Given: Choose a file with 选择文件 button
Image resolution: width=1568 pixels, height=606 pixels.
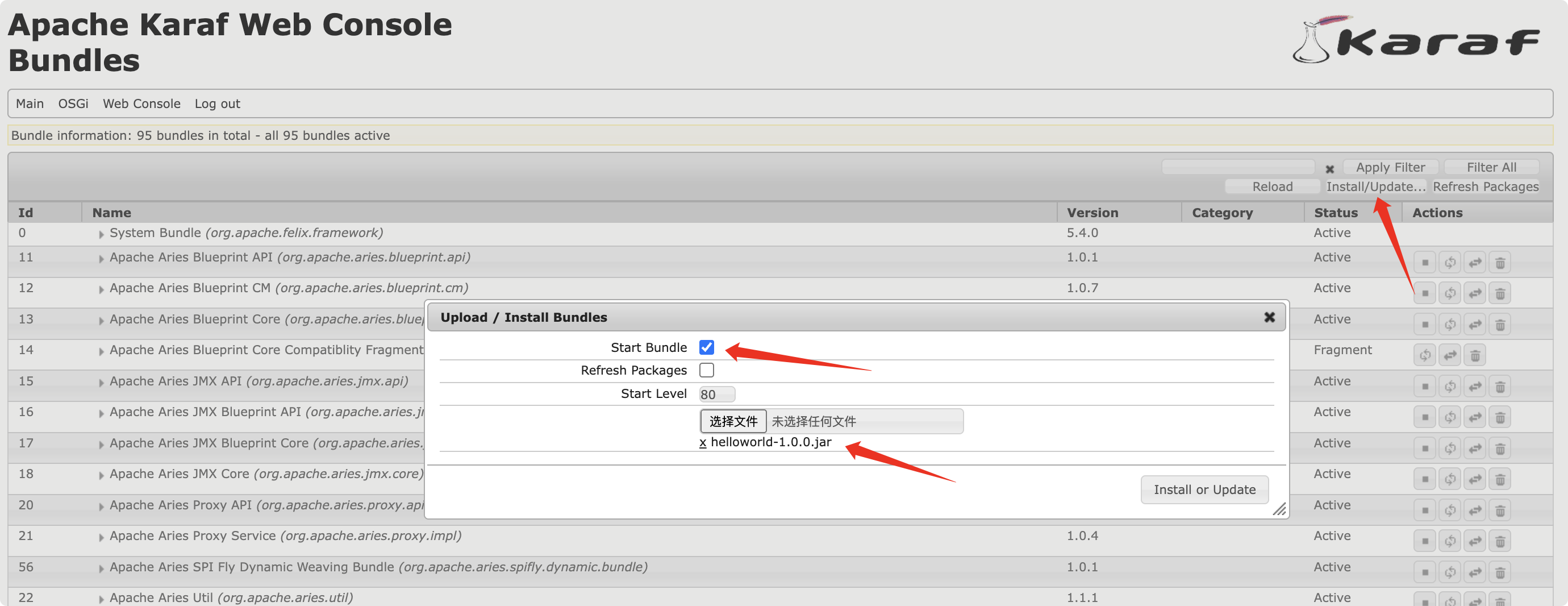Looking at the screenshot, I should 733,421.
